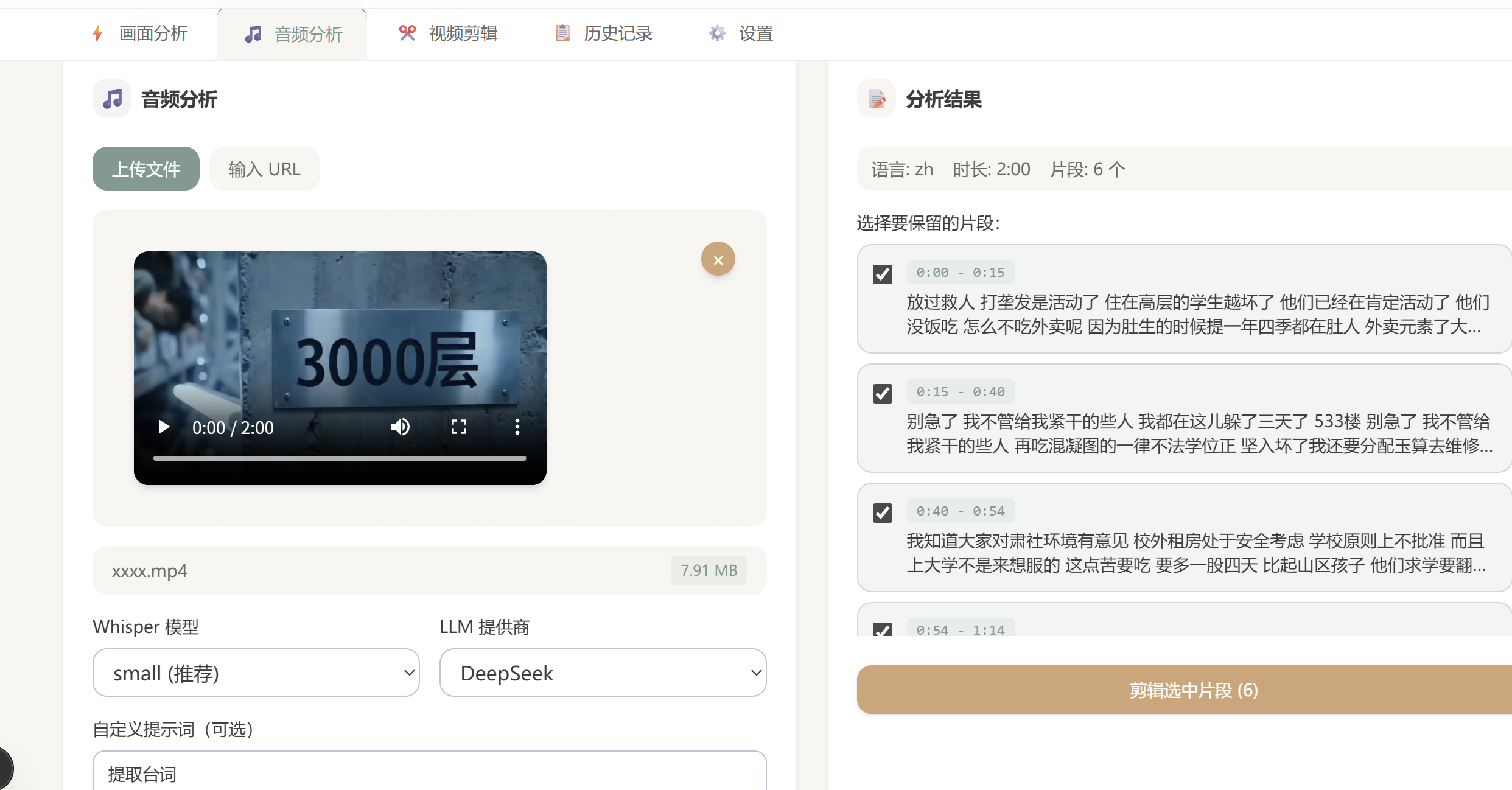This screenshot has width=1512, height=790.
Task: Click the clipboard icon for 历史记录
Action: (562, 33)
